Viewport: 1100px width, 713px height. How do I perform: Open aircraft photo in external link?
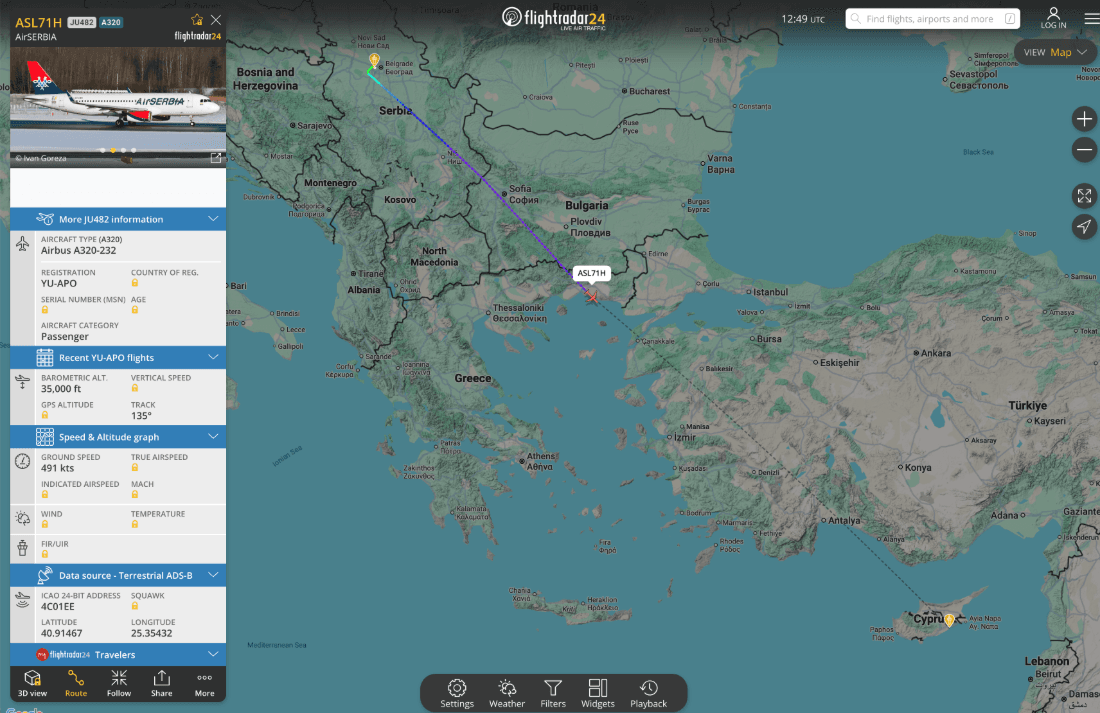216,158
